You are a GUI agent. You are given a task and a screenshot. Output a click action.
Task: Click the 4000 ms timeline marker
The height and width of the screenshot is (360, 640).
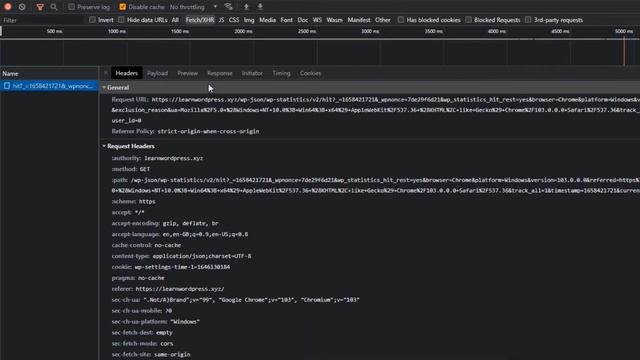497,31
